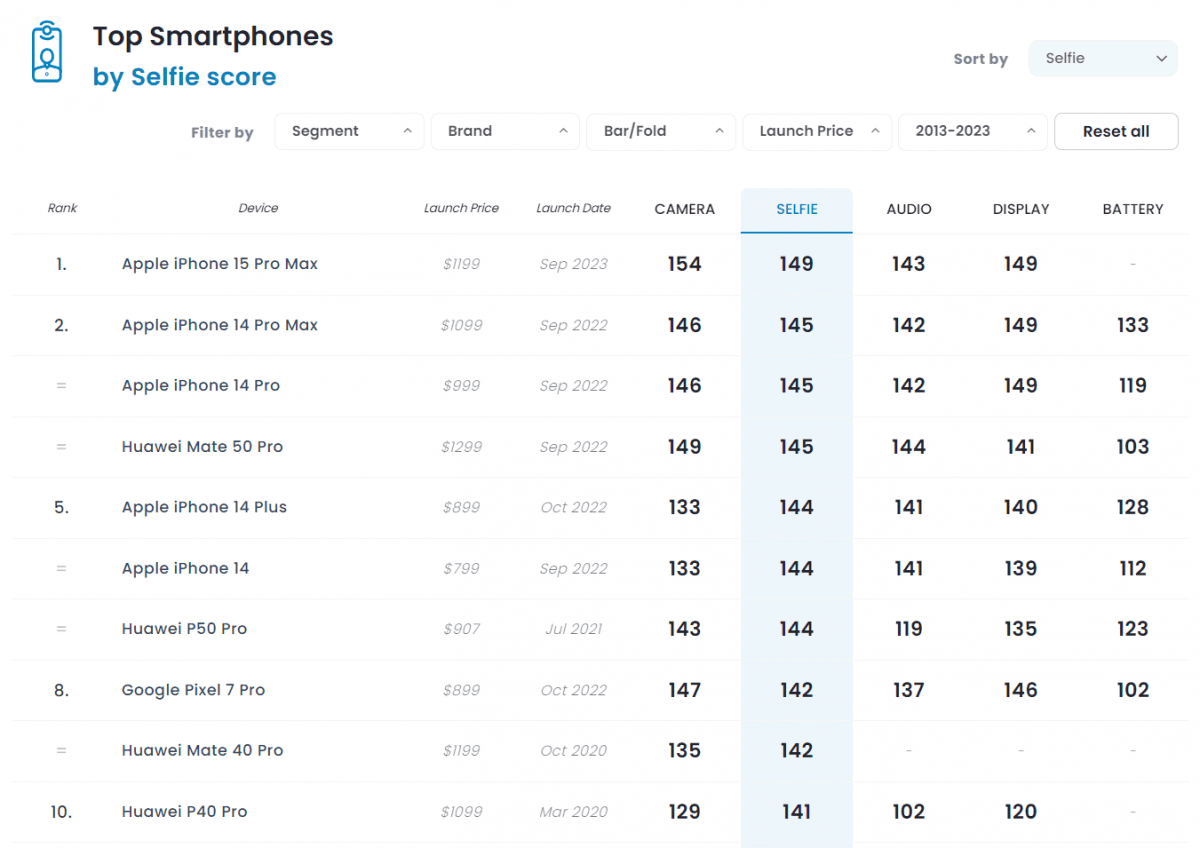
Task: Open the Launch Price filter
Action: [817, 131]
